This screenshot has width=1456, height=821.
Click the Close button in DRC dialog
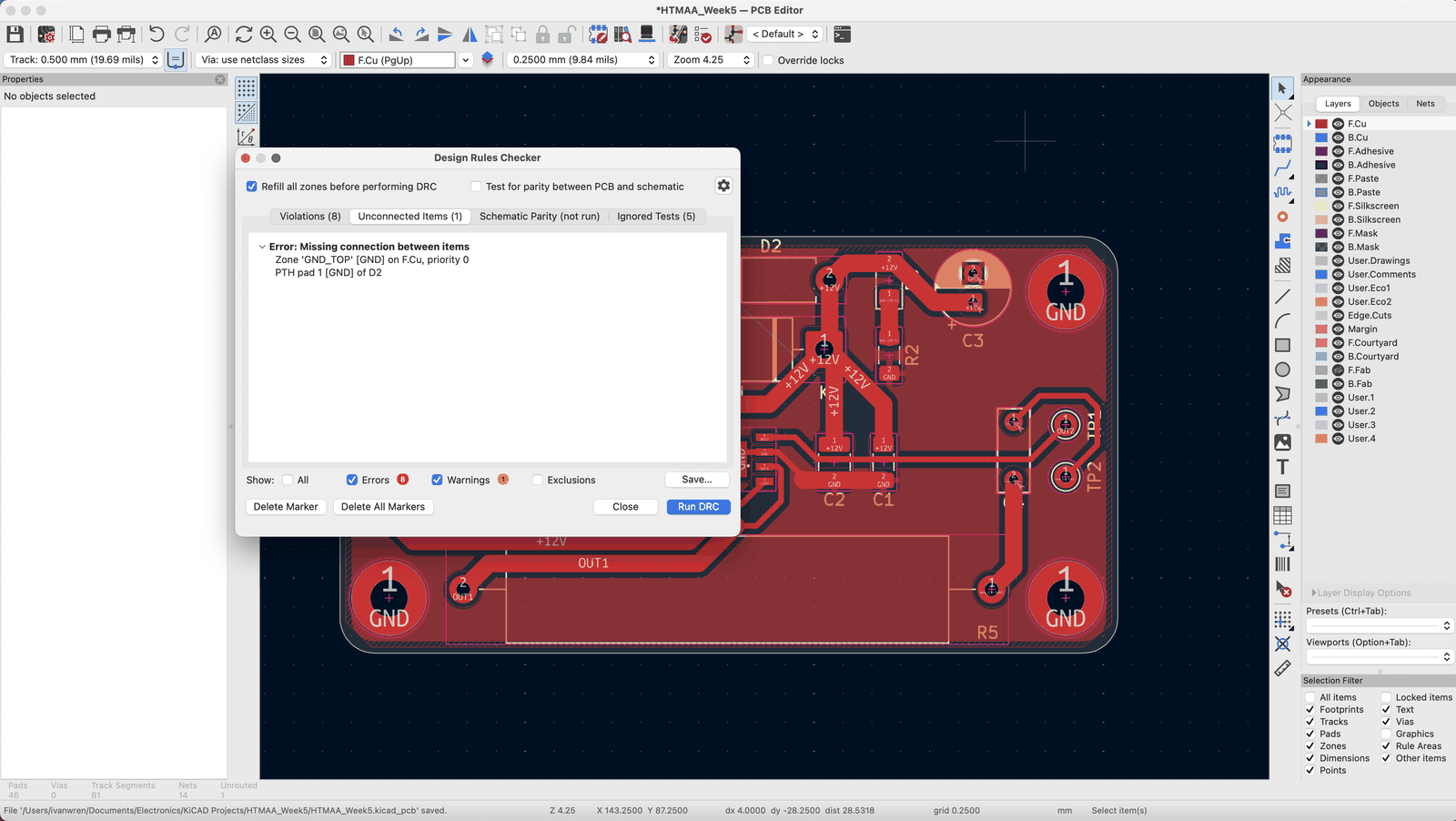(x=625, y=507)
